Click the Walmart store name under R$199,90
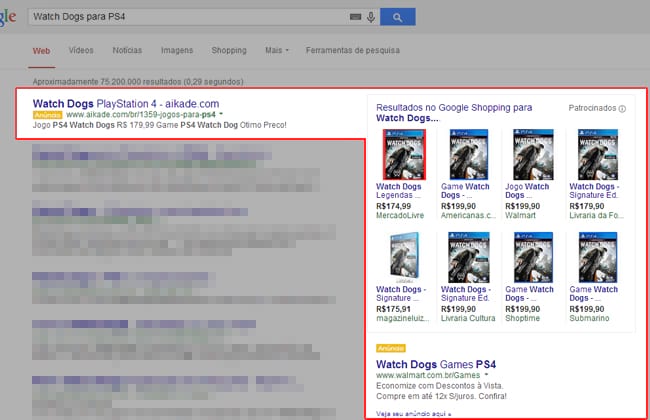This screenshot has height=420, width=650. (x=520, y=216)
